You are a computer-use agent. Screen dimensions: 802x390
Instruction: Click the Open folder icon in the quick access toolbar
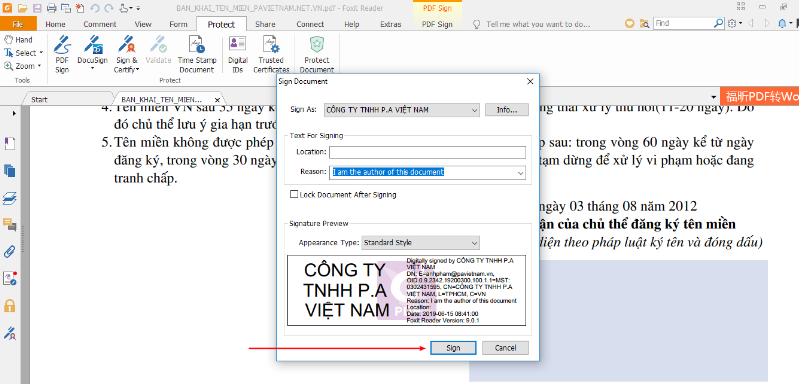pos(21,8)
